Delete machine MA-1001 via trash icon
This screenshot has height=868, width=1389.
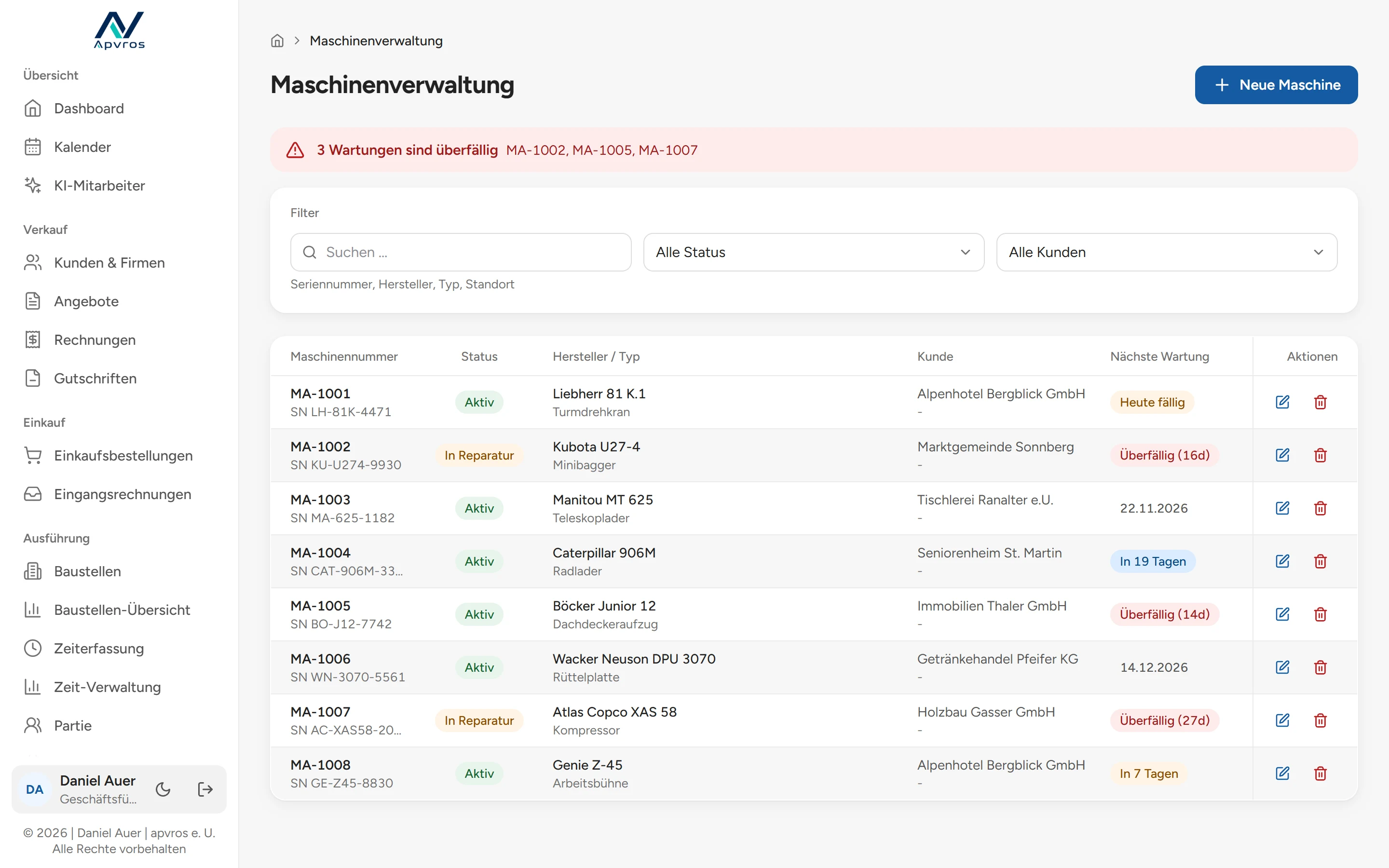coord(1320,402)
